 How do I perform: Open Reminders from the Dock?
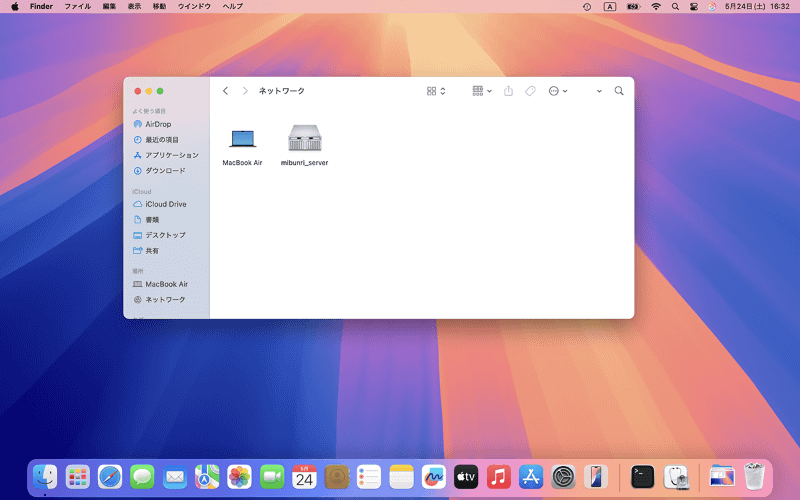pos(369,478)
